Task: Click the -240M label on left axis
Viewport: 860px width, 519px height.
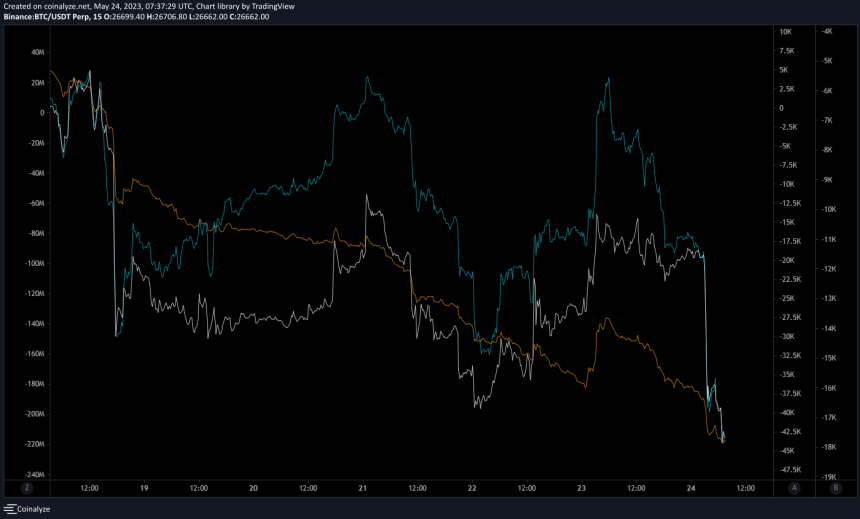Action: coord(34,474)
